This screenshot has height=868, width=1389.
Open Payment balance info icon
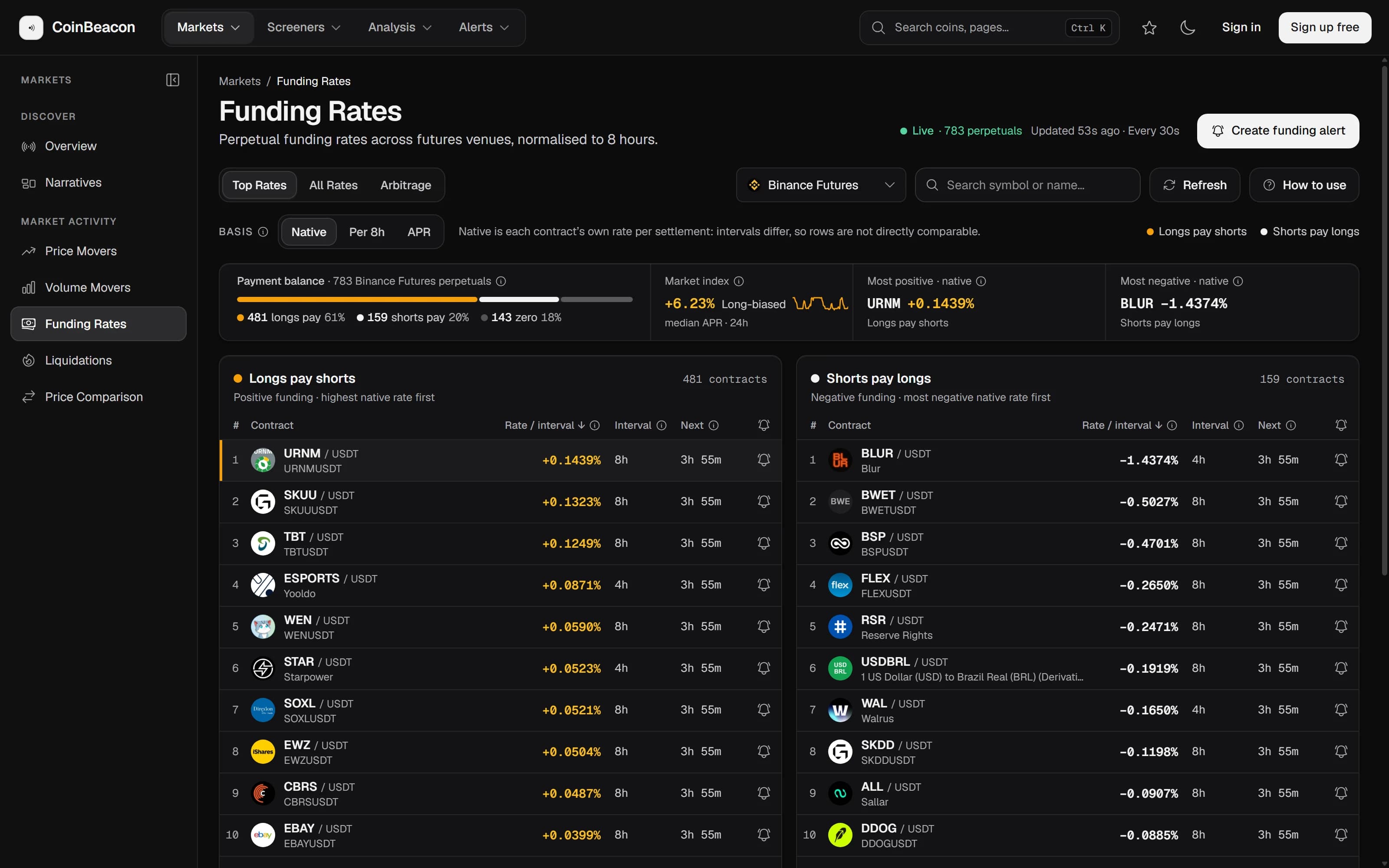[x=500, y=281]
